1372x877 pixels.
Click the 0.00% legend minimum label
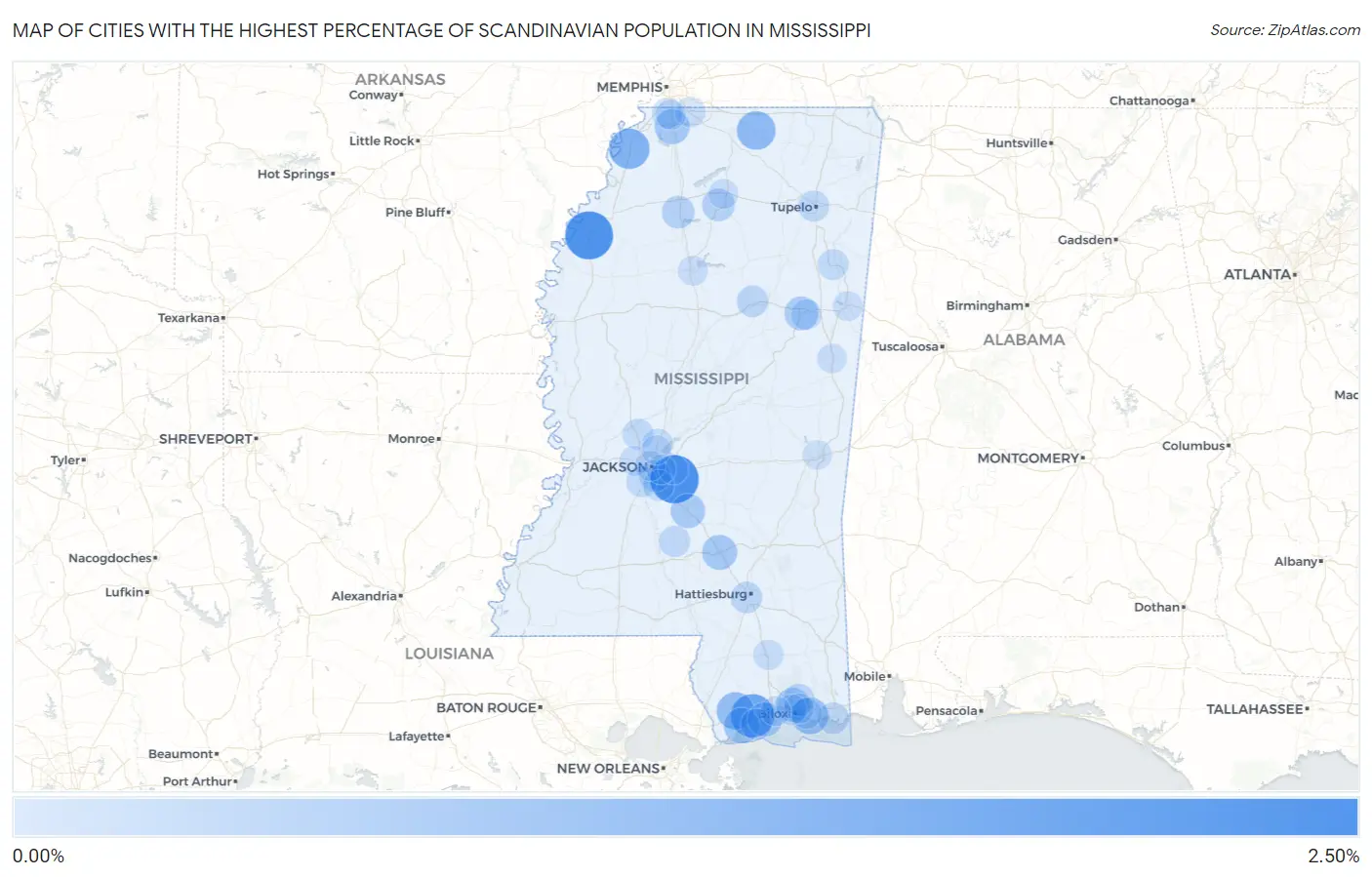click(x=38, y=857)
